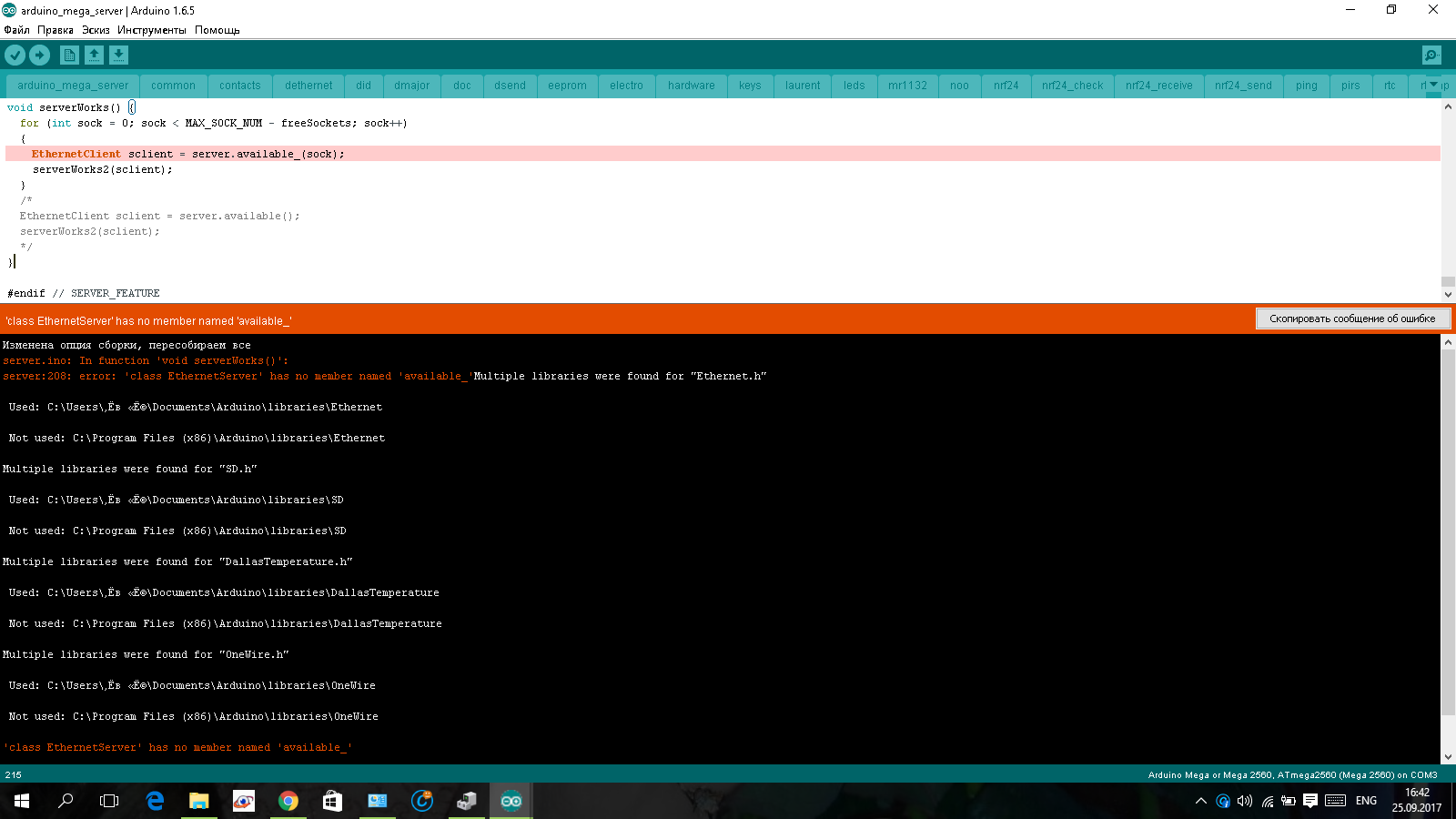Switch to the nrf24_receive tab
The image size is (1456, 819).
[1158, 86]
